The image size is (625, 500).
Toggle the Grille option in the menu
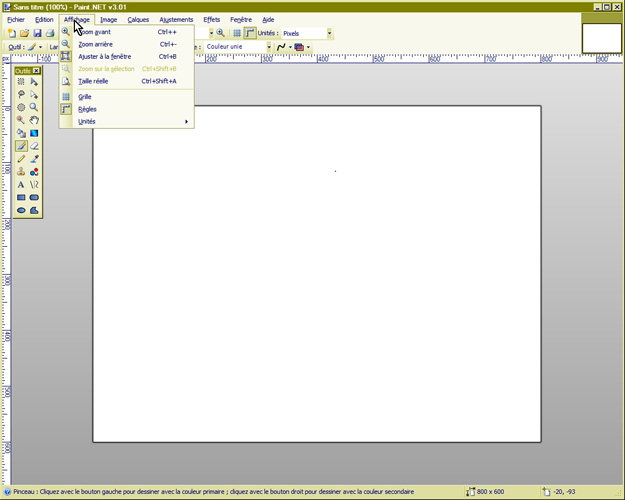coord(85,97)
